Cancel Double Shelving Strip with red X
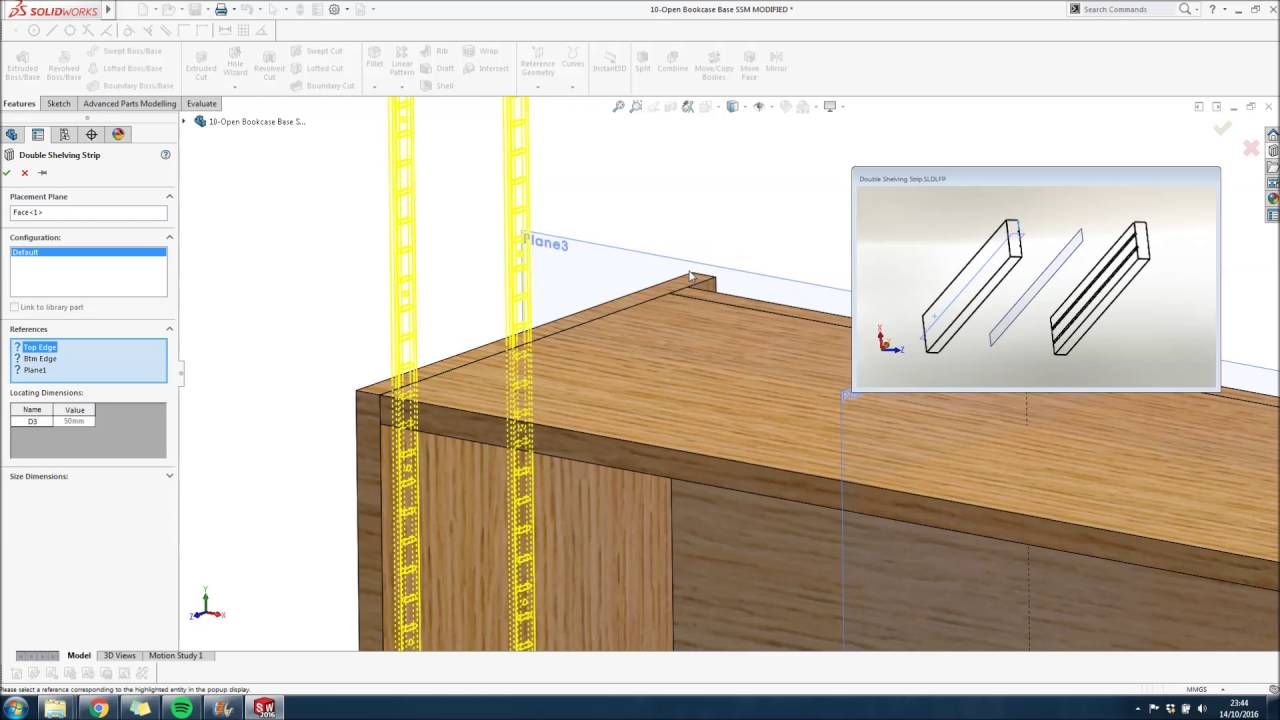Image resolution: width=1280 pixels, height=720 pixels. click(25, 173)
